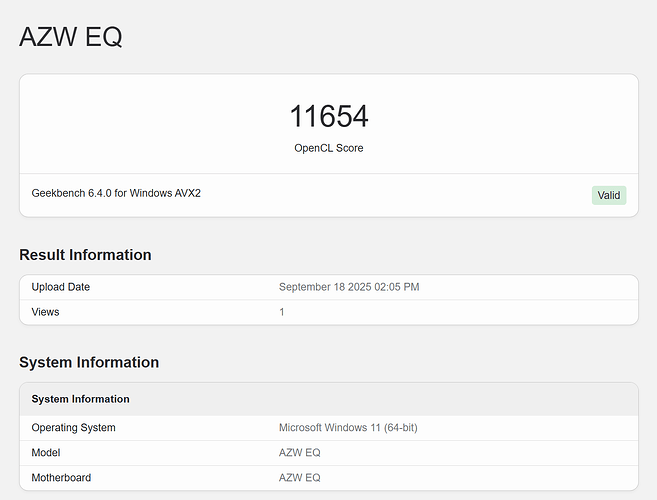
Task: Click blank area right of the page title
Action: coord(400,37)
